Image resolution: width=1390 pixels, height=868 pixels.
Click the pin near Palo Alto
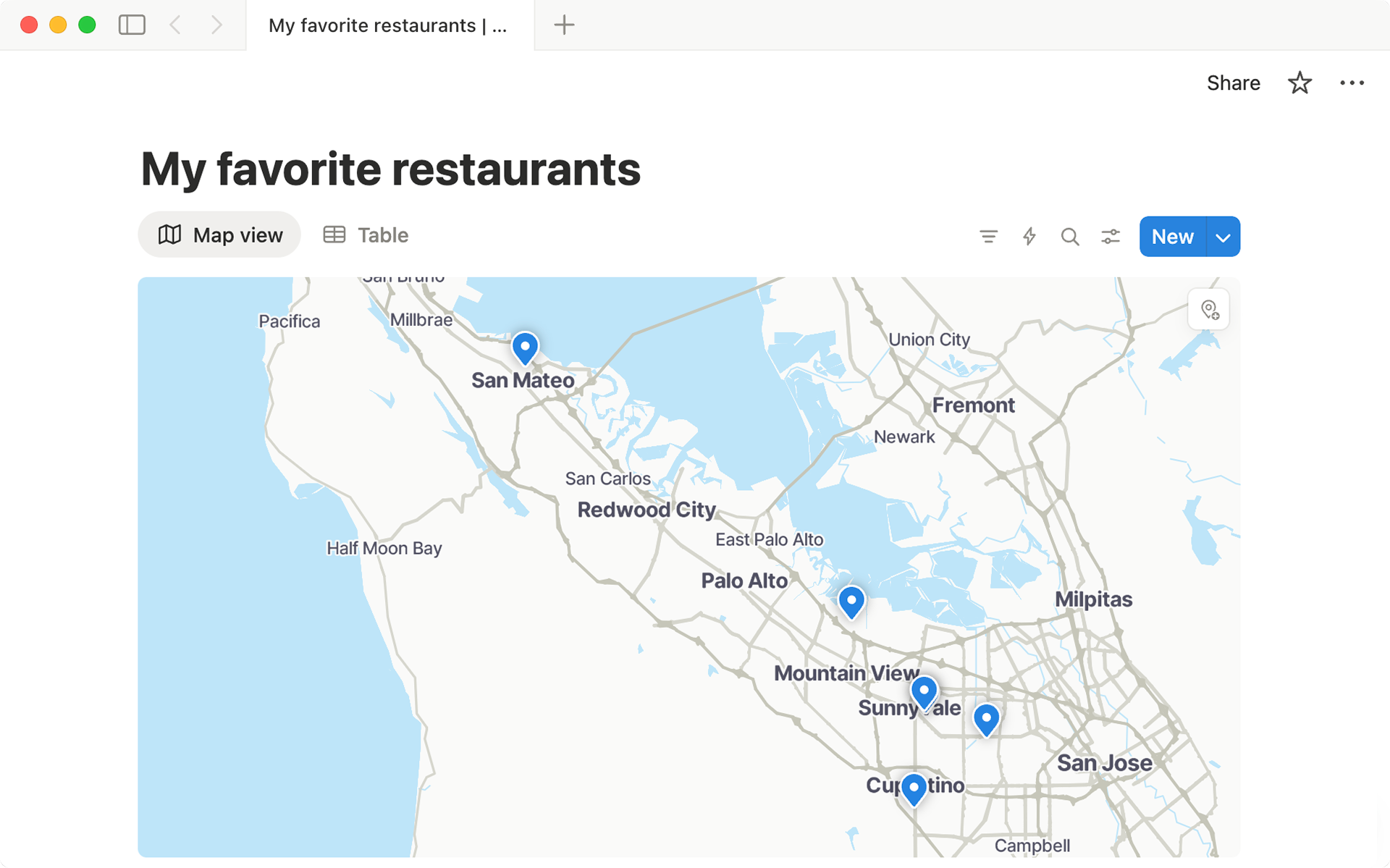click(851, 602)
